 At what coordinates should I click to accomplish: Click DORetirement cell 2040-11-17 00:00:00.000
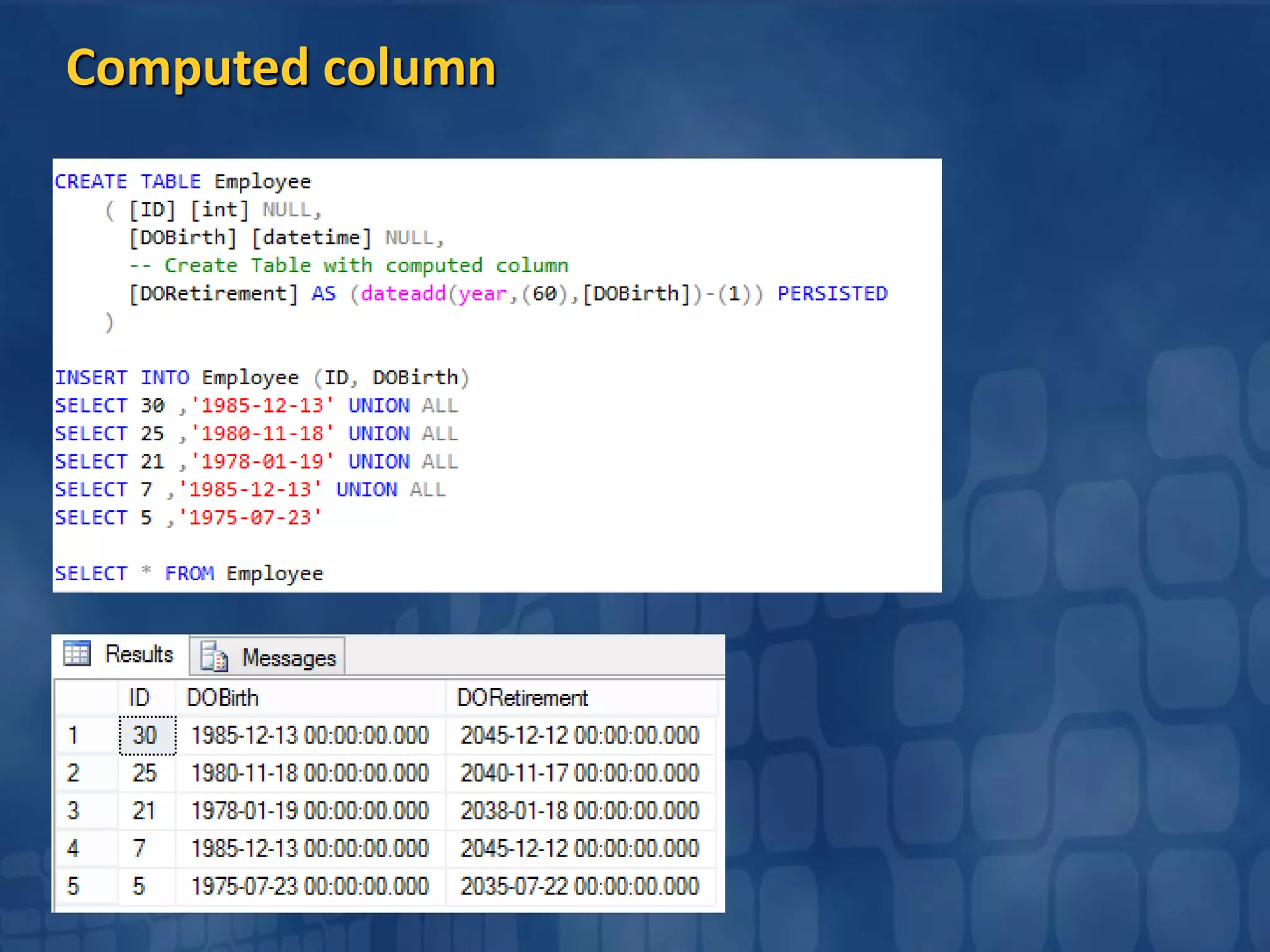point(581,773)
